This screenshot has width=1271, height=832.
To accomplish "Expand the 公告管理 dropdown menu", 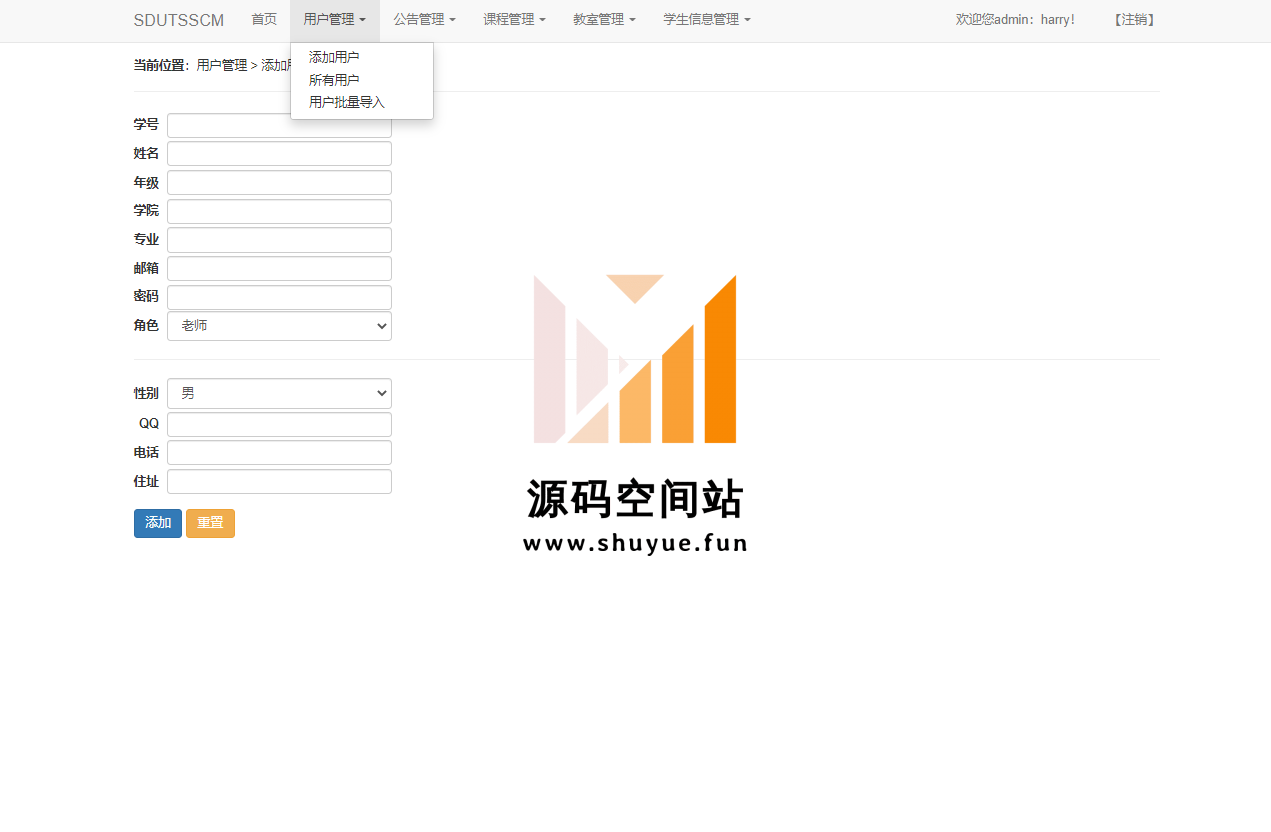I will click(424, 20).
